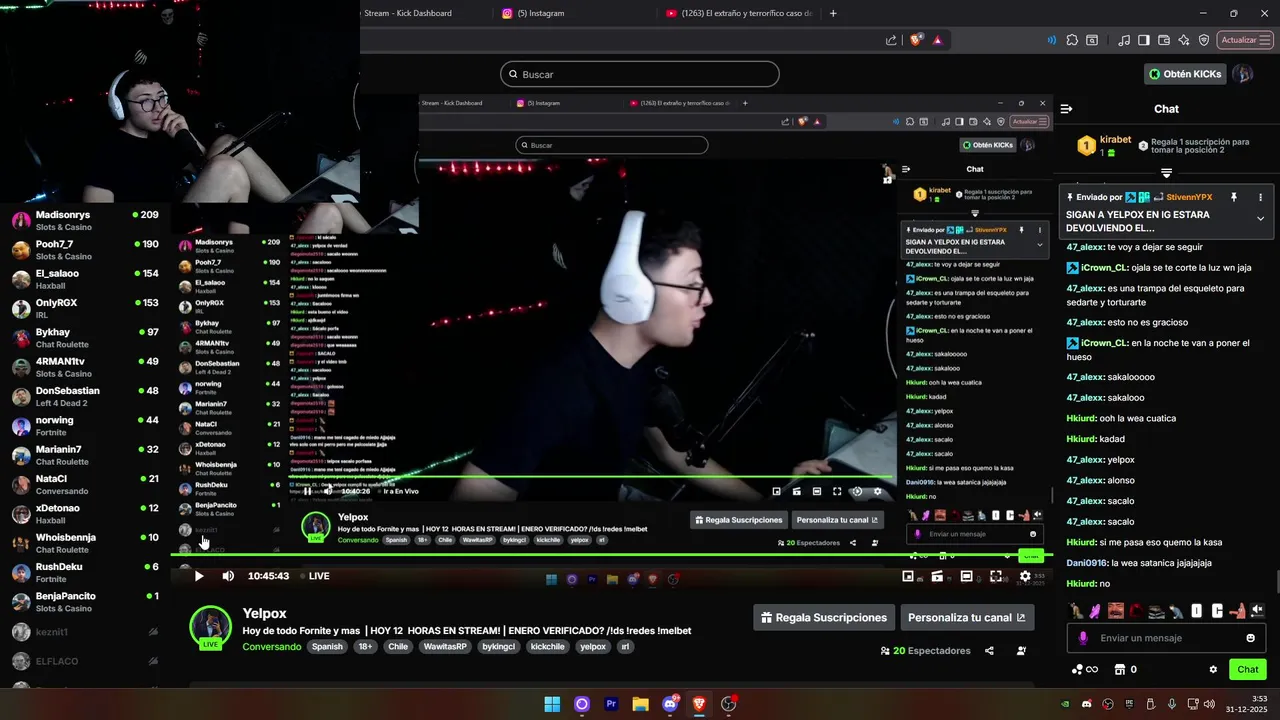Click the Obtén KICKs button
Image resolution: width=1280 pixels, height=720 pixels.
pos(1185,74)
